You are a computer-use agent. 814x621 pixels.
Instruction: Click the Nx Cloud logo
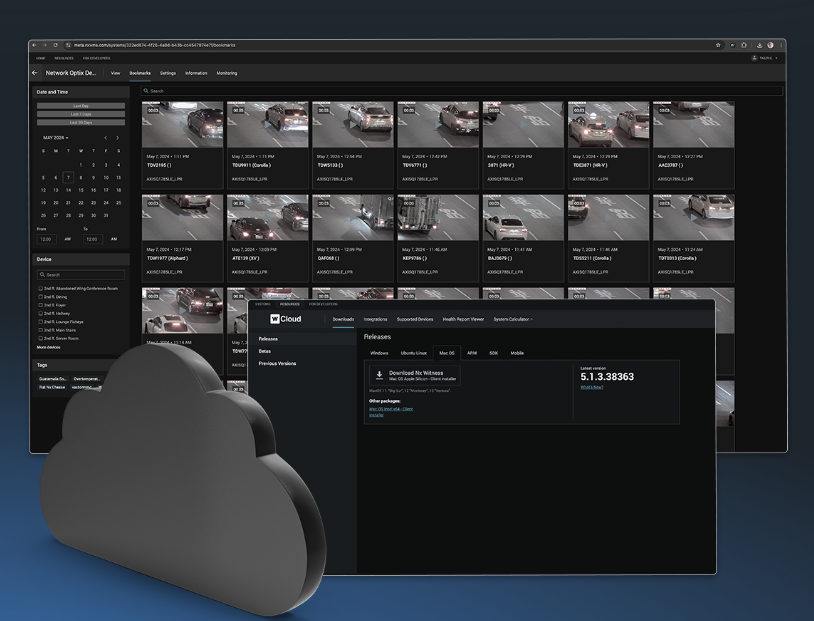pyautogui.click(x=285, y=319)
